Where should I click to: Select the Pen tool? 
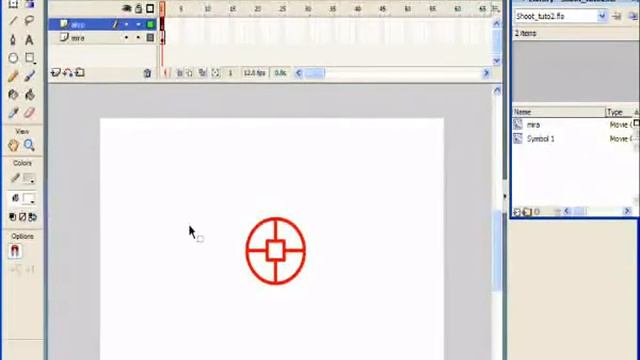(13, 40)
